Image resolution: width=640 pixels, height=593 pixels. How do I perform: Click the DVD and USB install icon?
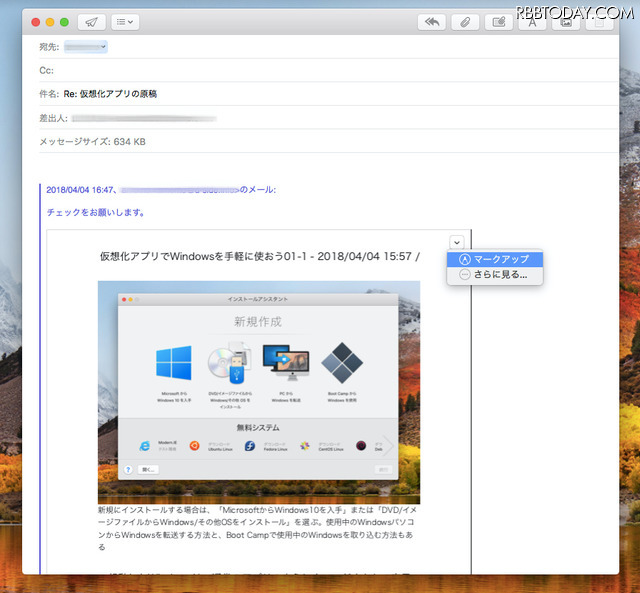[230, 363]
